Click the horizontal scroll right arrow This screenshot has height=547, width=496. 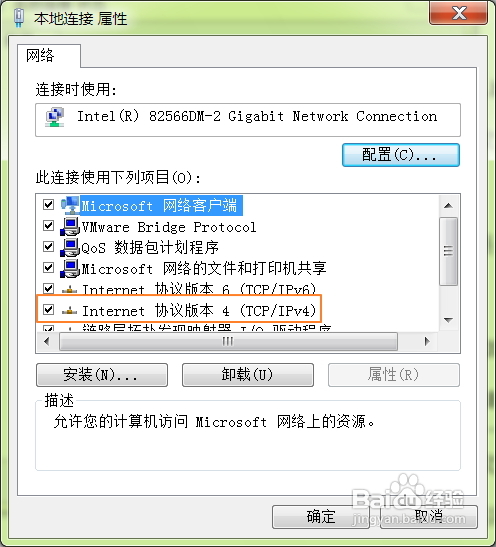pyautogui.click(x=427, y=341)
